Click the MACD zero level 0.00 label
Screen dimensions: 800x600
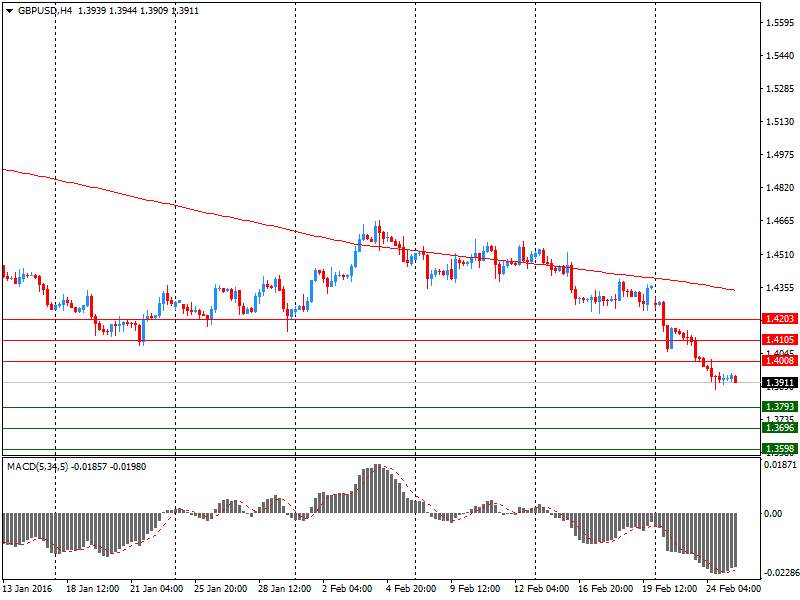coord(773,514)
